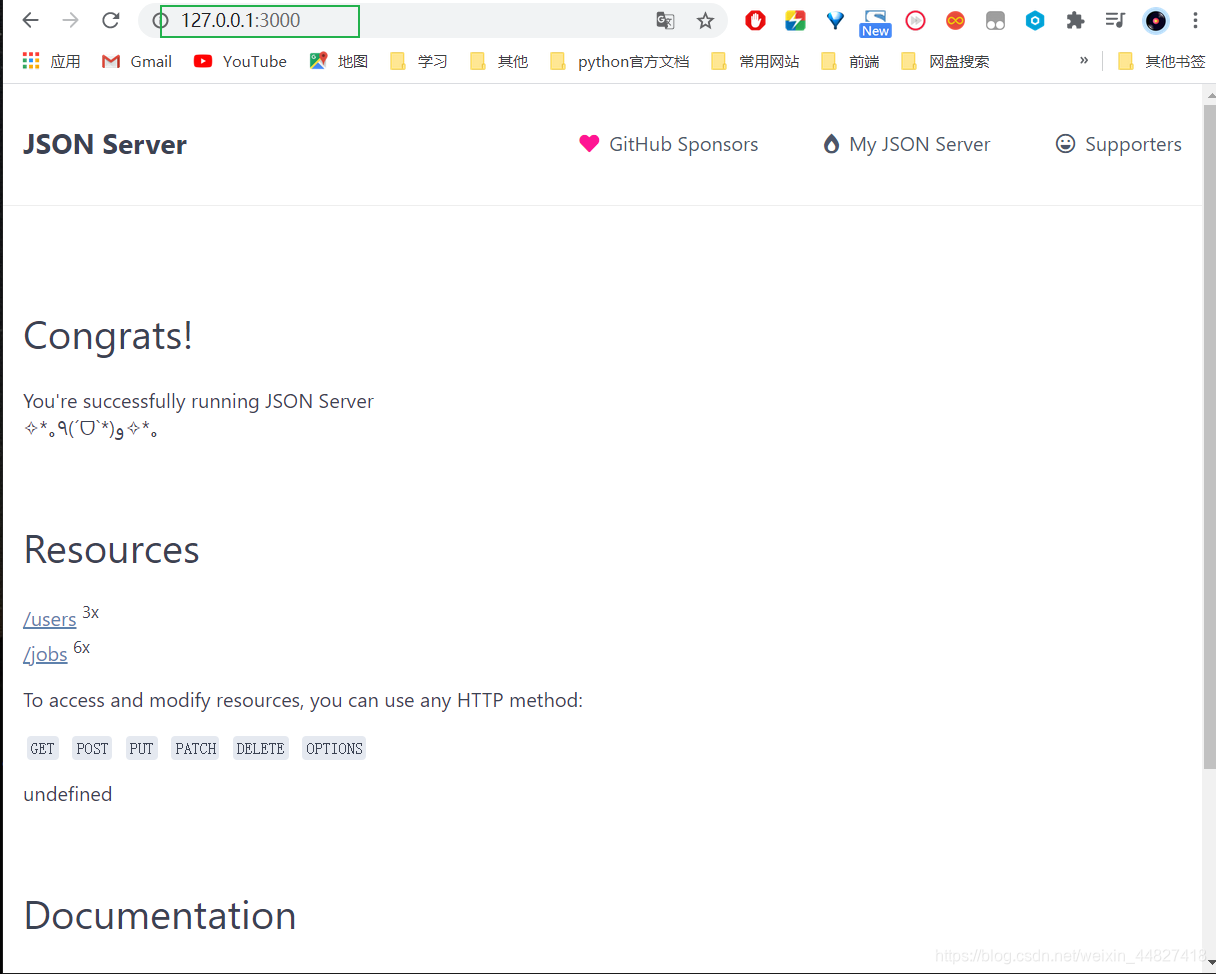Click the pink heart icon
This screenshot has width=1216, height=974.
point(589,143)
